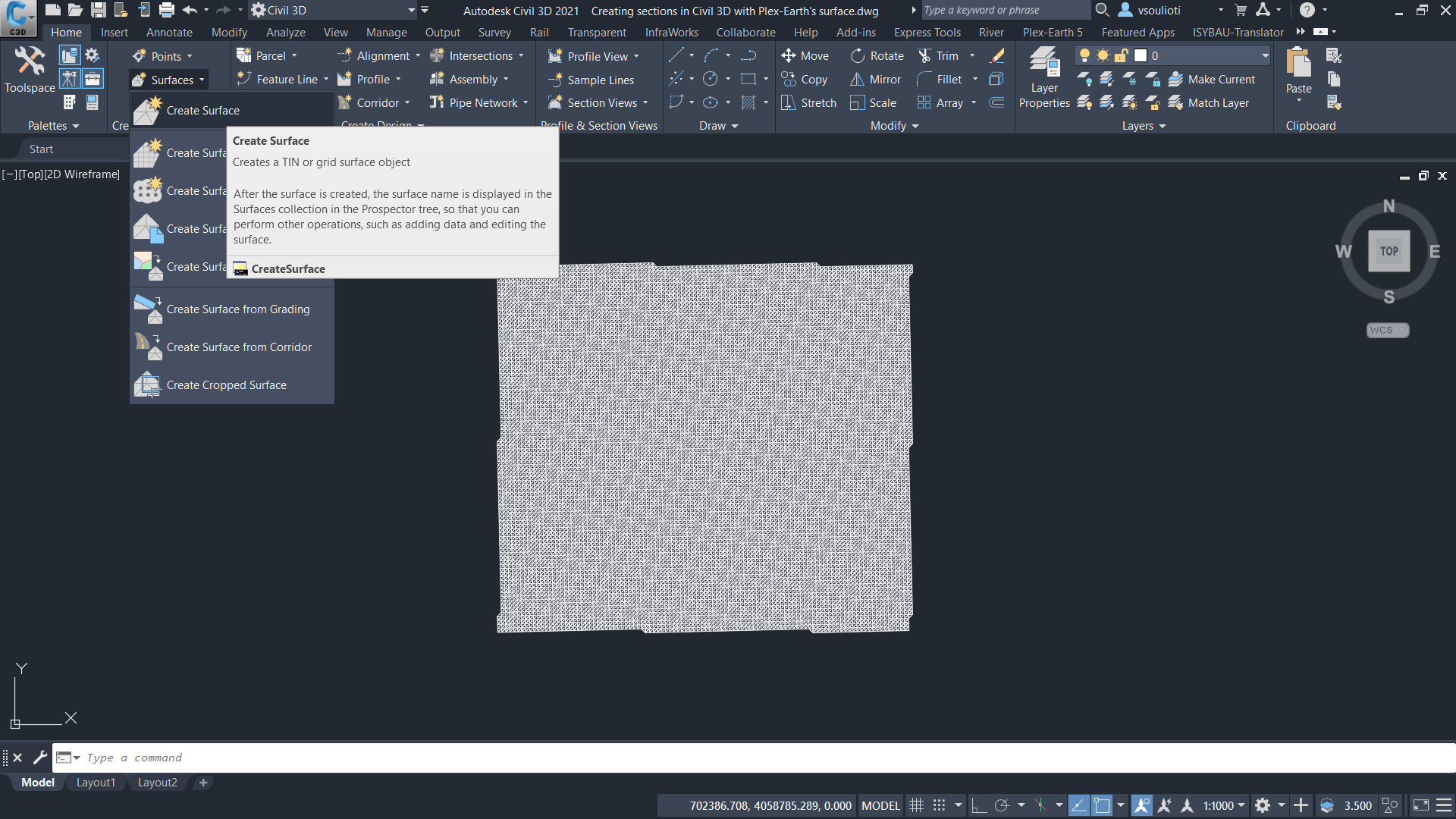This screenshot has width=1456, height=819.
Task: Click the TOP face of ViewCube
Action: pyautogui.click(x=1389, y=251)
